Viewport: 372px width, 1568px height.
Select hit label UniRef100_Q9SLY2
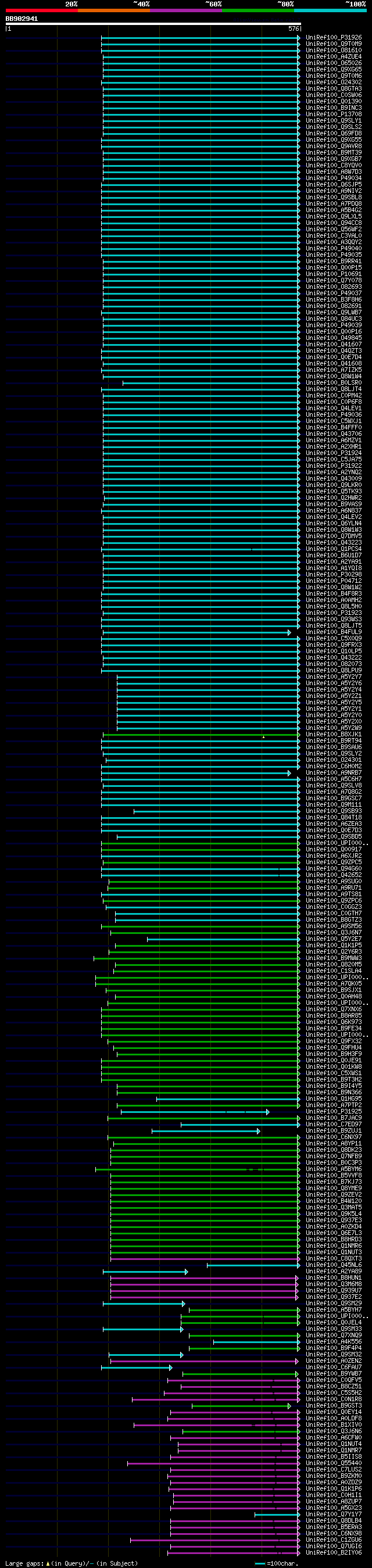click(x=334, y=753)
